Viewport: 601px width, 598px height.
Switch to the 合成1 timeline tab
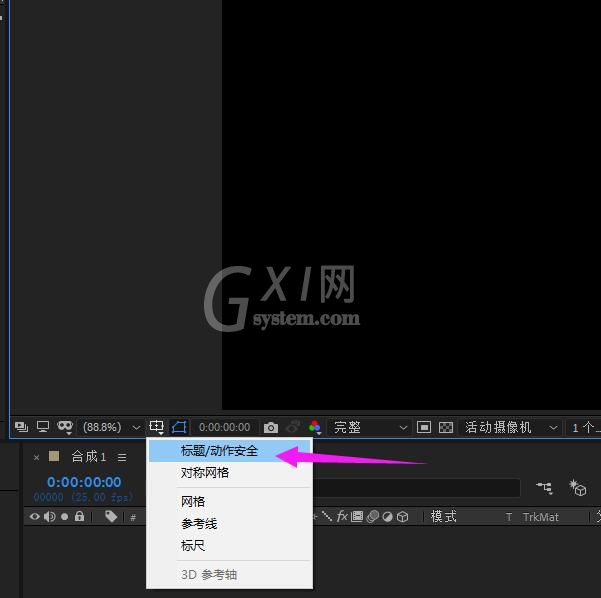(x=89, y=457)
